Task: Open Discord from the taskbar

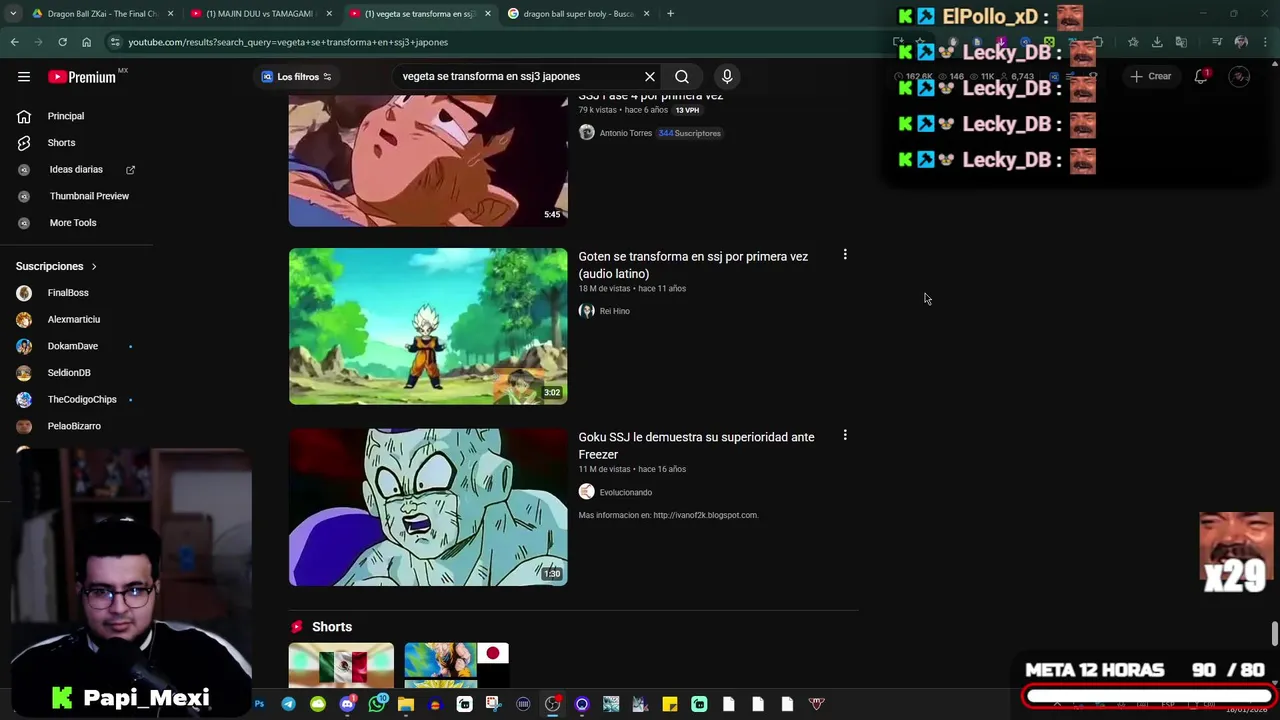Action: point(347,704)
